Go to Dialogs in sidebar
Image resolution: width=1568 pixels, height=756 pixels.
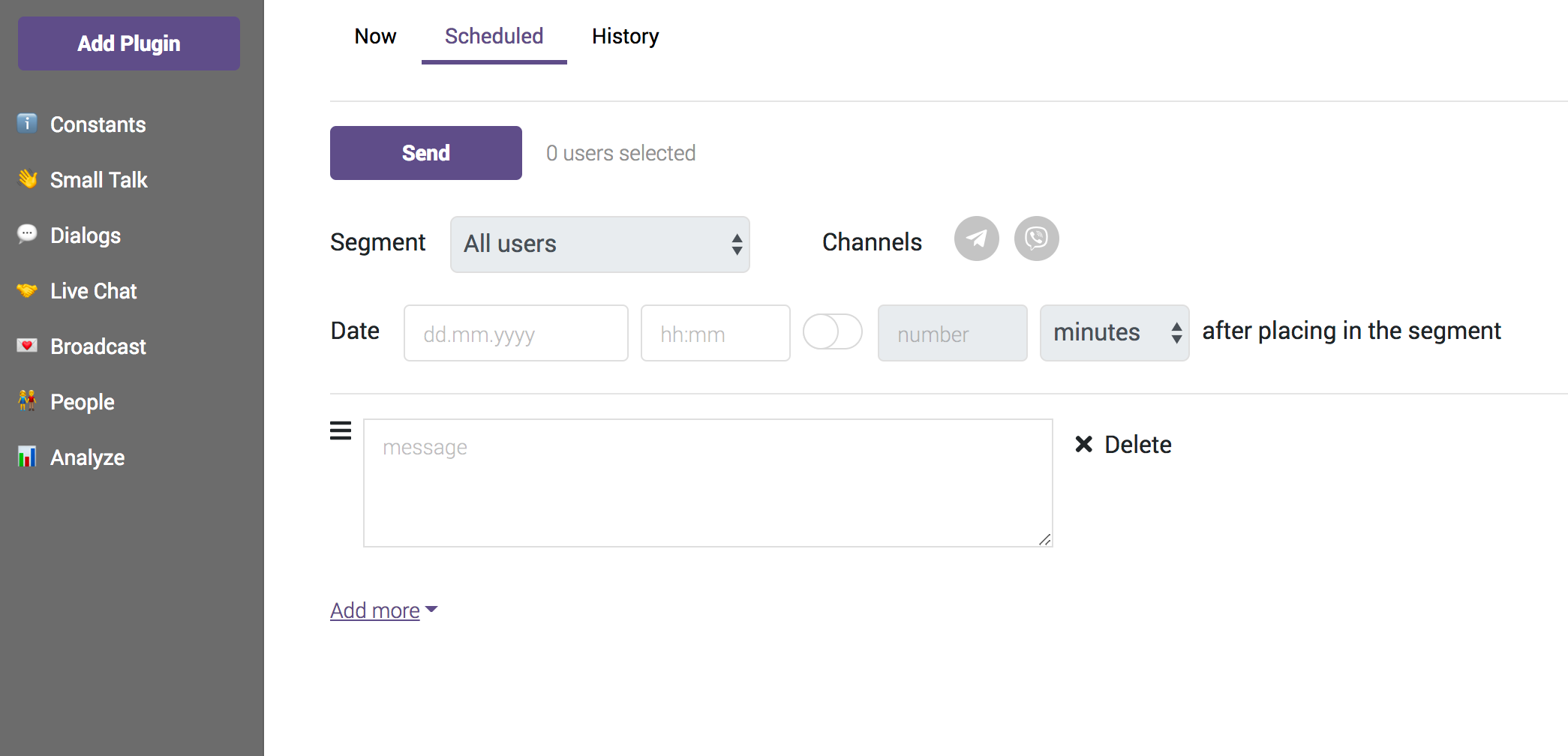85,235
